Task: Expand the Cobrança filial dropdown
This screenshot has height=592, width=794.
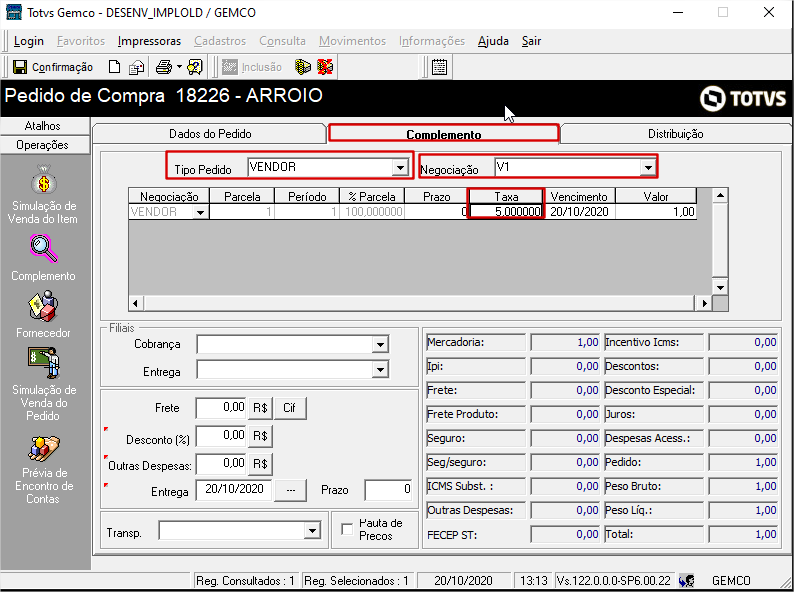Action: (x=380, y=344)
